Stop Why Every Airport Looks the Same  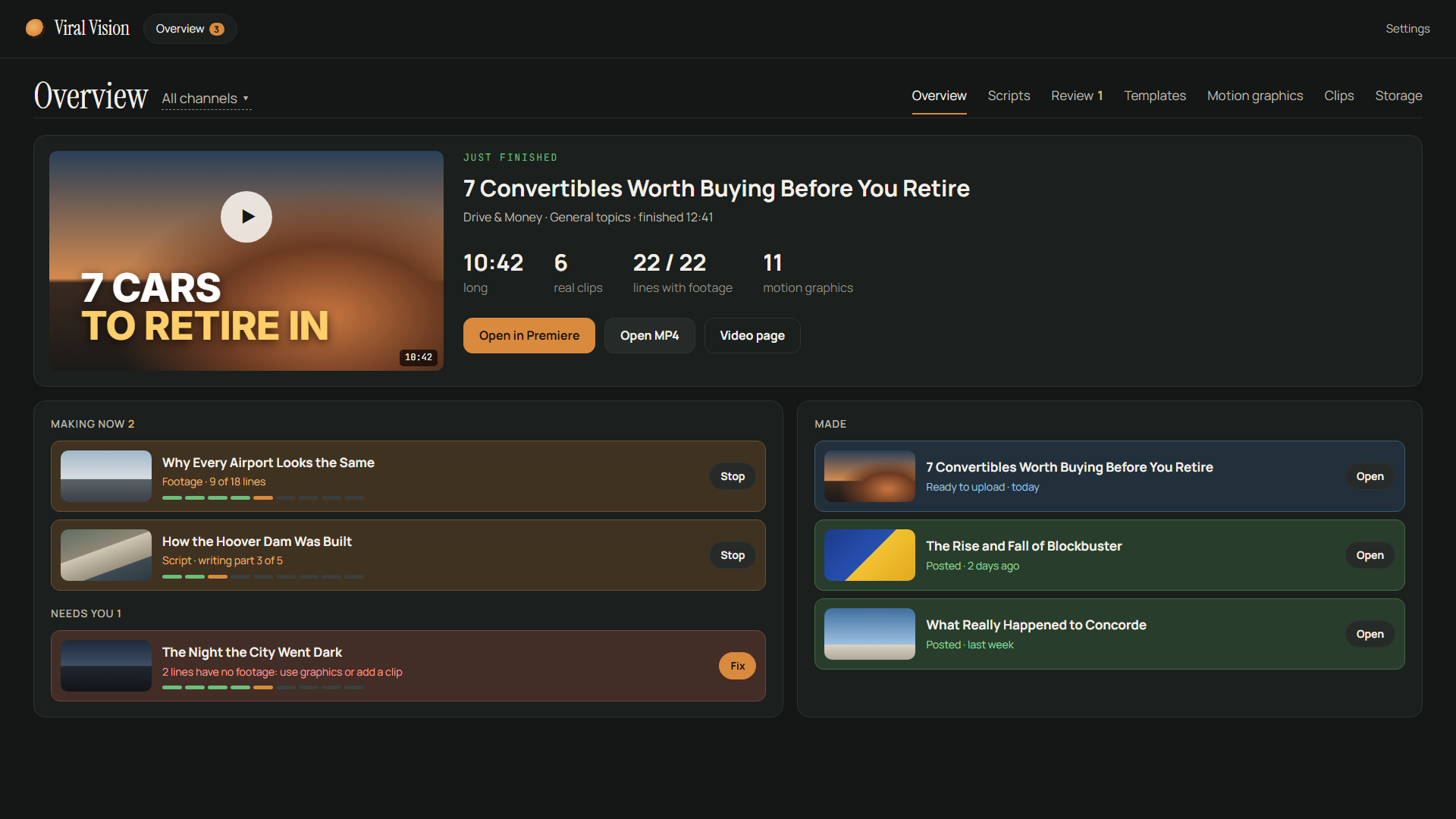[x=733, y=476]
